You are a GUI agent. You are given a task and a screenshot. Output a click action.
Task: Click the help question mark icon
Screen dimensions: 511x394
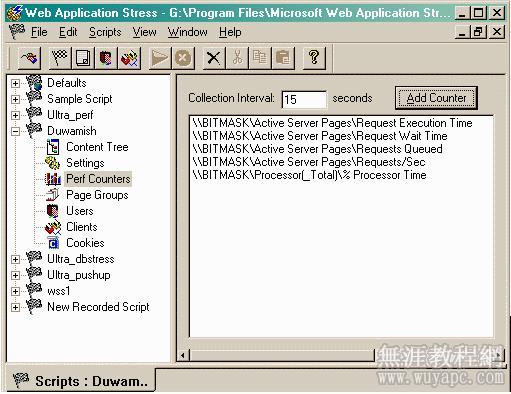[314, 58]
